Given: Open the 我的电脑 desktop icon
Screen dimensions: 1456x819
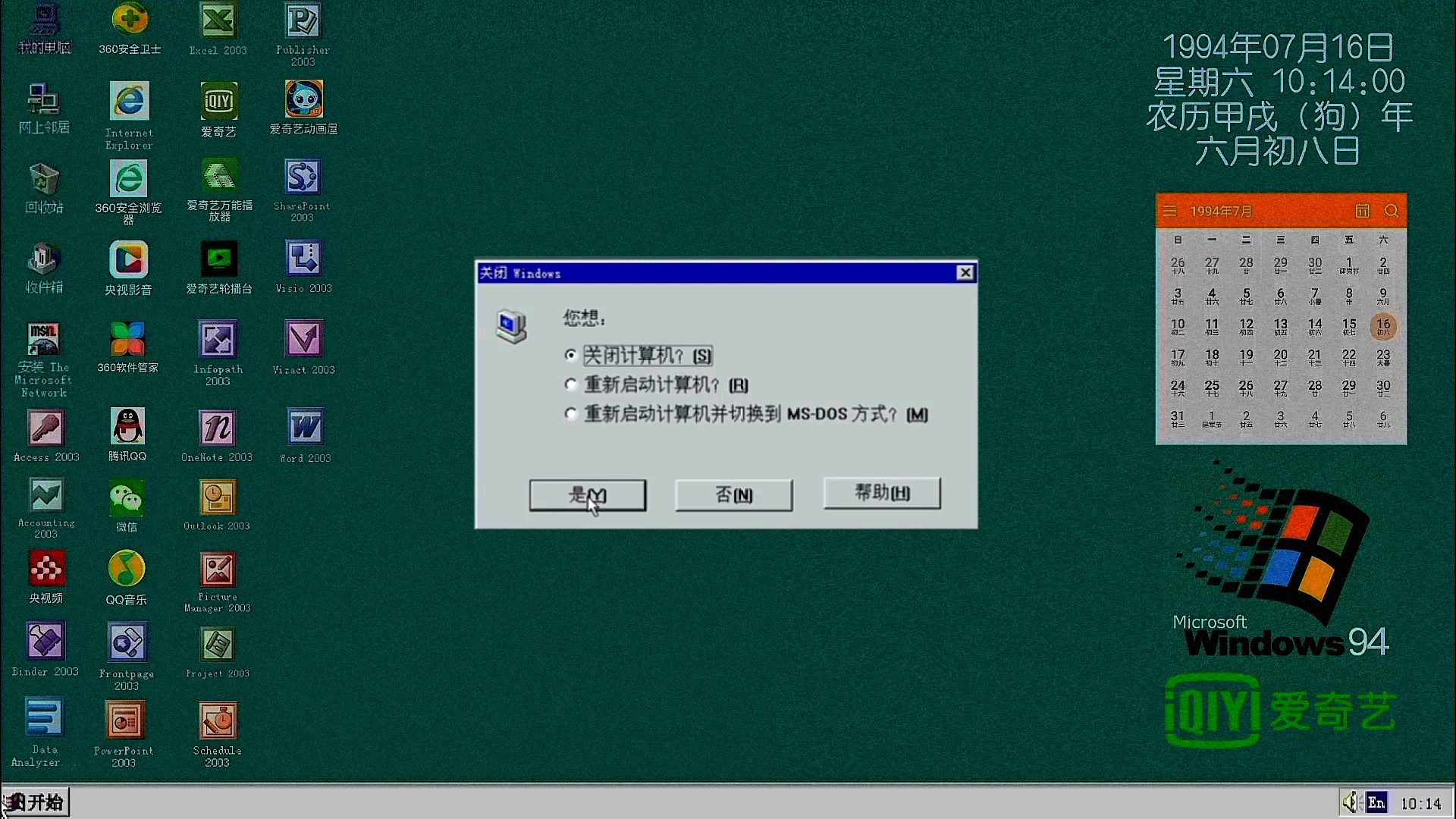Looking at the screenshot, I should 44,29.
